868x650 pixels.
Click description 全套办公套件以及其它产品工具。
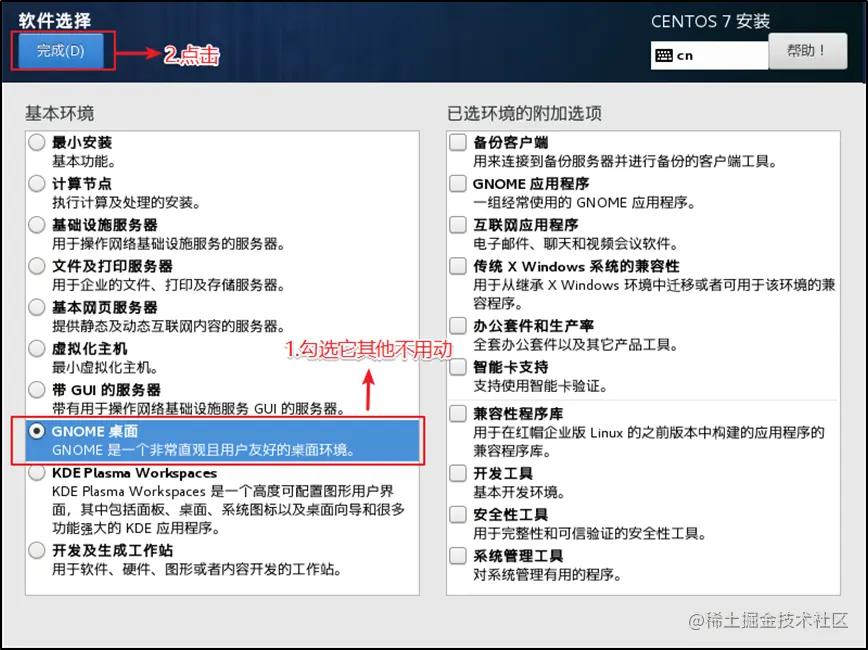tap(576, 345)
